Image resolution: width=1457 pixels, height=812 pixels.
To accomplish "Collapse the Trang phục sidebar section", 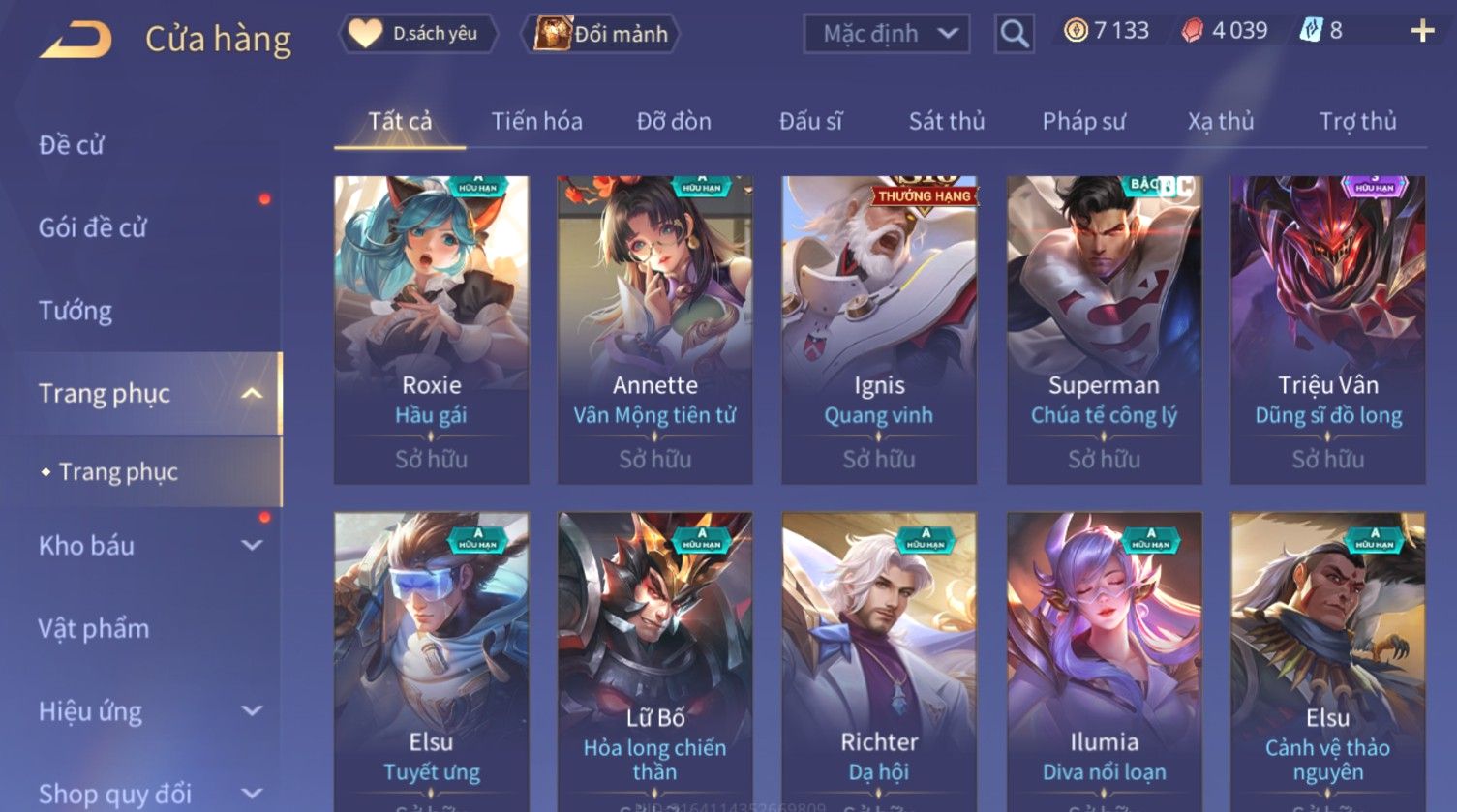I will (x=252, y=393).
